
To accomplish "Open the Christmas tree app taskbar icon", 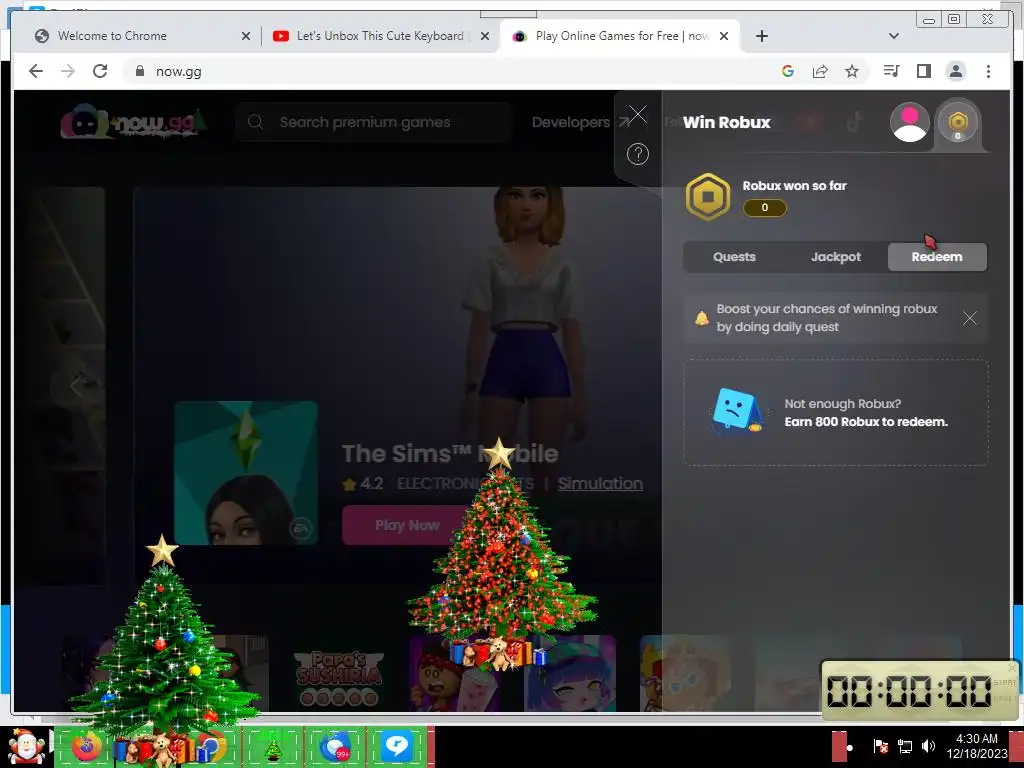I will [273, 747].
